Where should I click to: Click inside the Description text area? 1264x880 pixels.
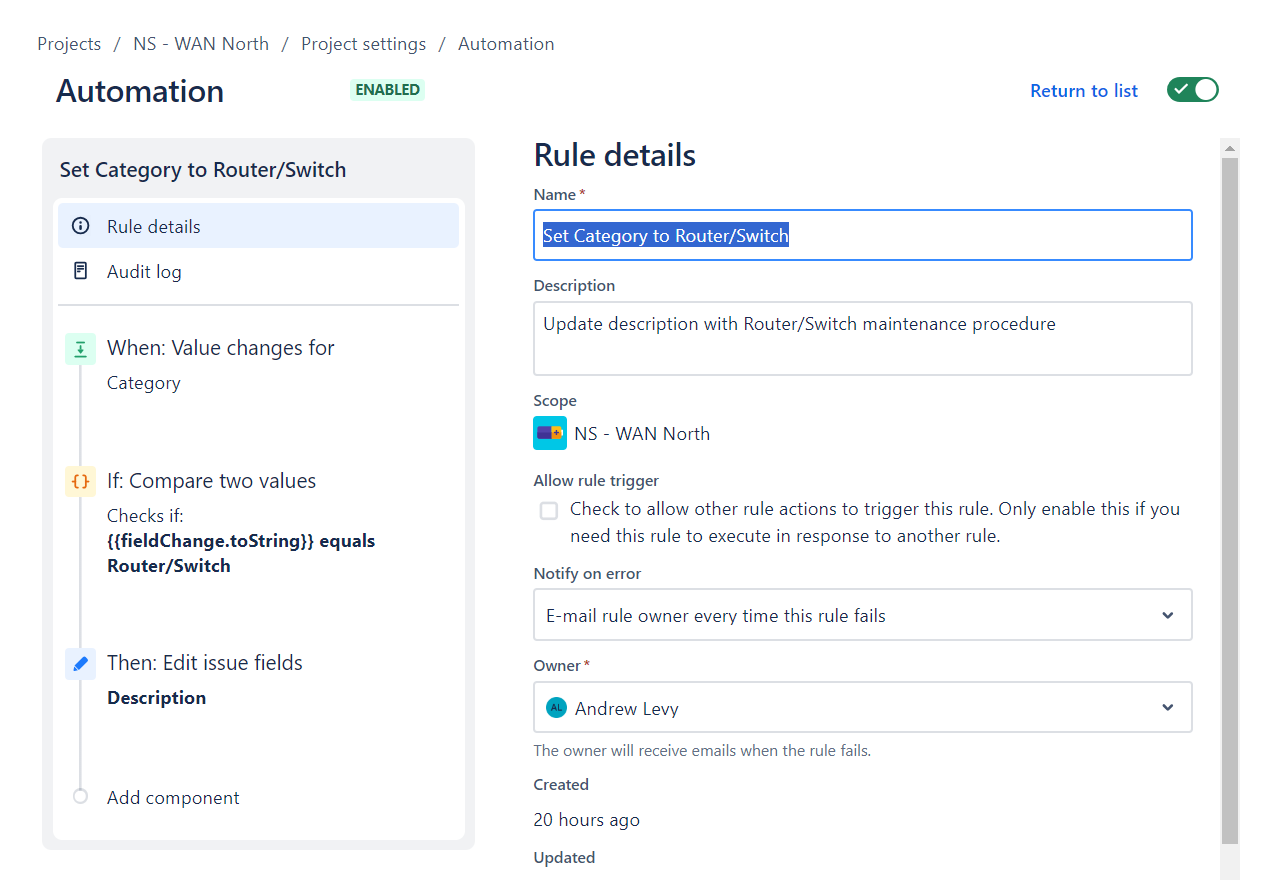tap(862, 338)
